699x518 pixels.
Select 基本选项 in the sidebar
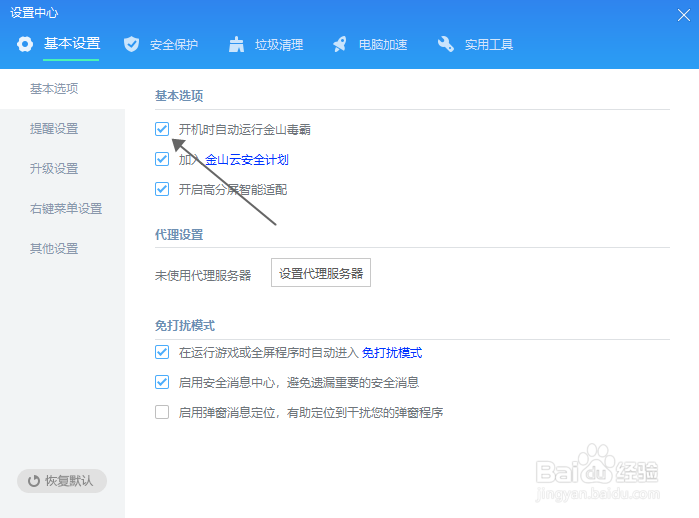point(62,89)
